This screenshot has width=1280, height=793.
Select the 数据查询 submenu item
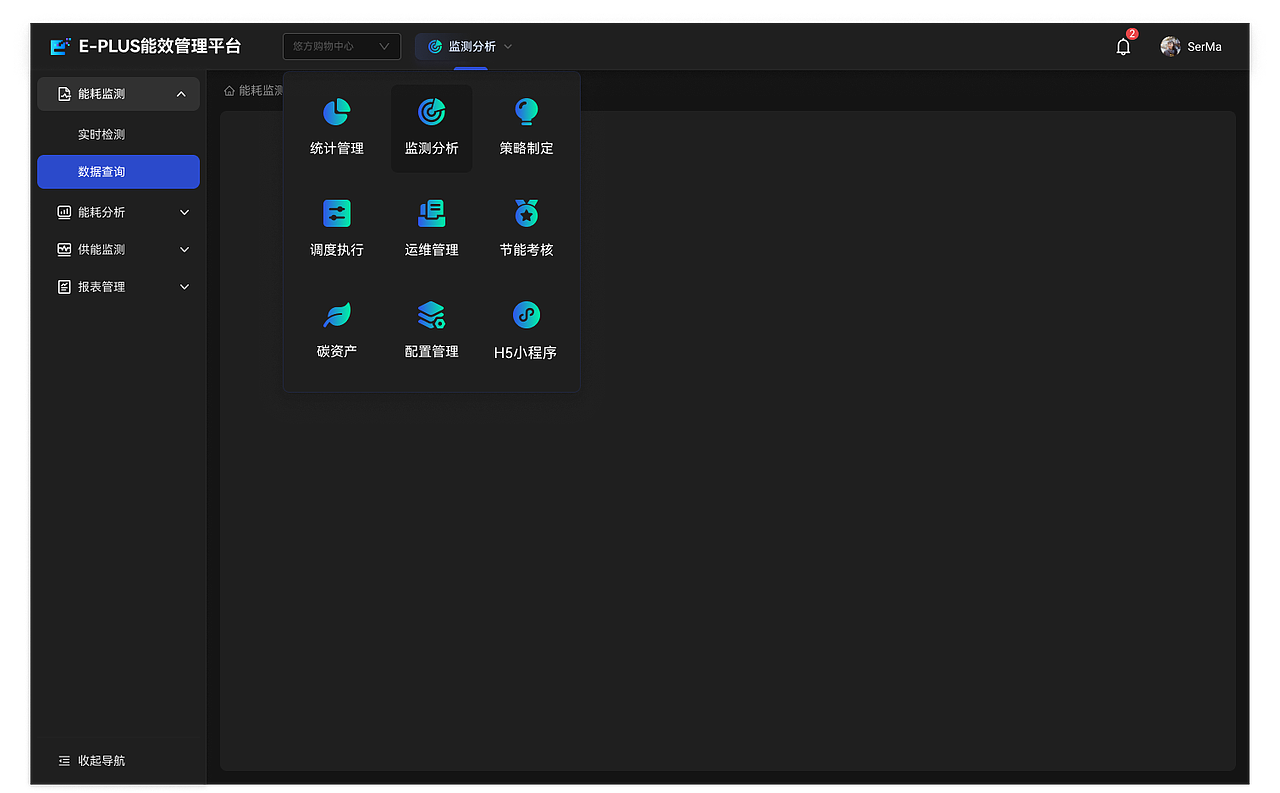pyautogui.click(x=118, y=172)
